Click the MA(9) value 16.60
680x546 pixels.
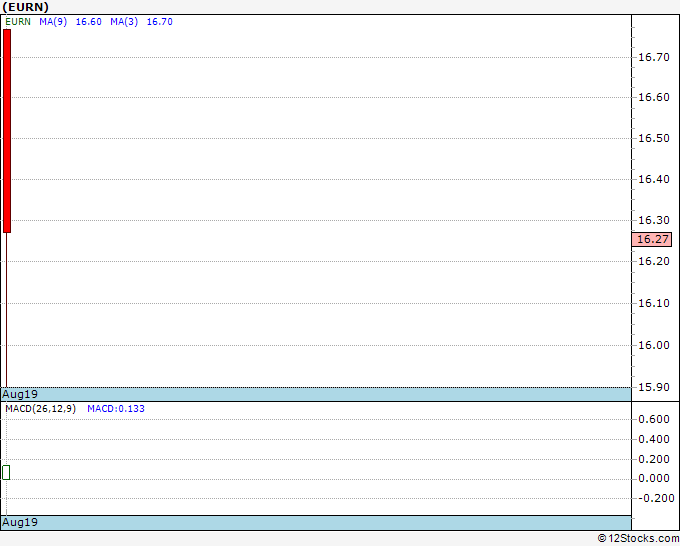point(88,22)
